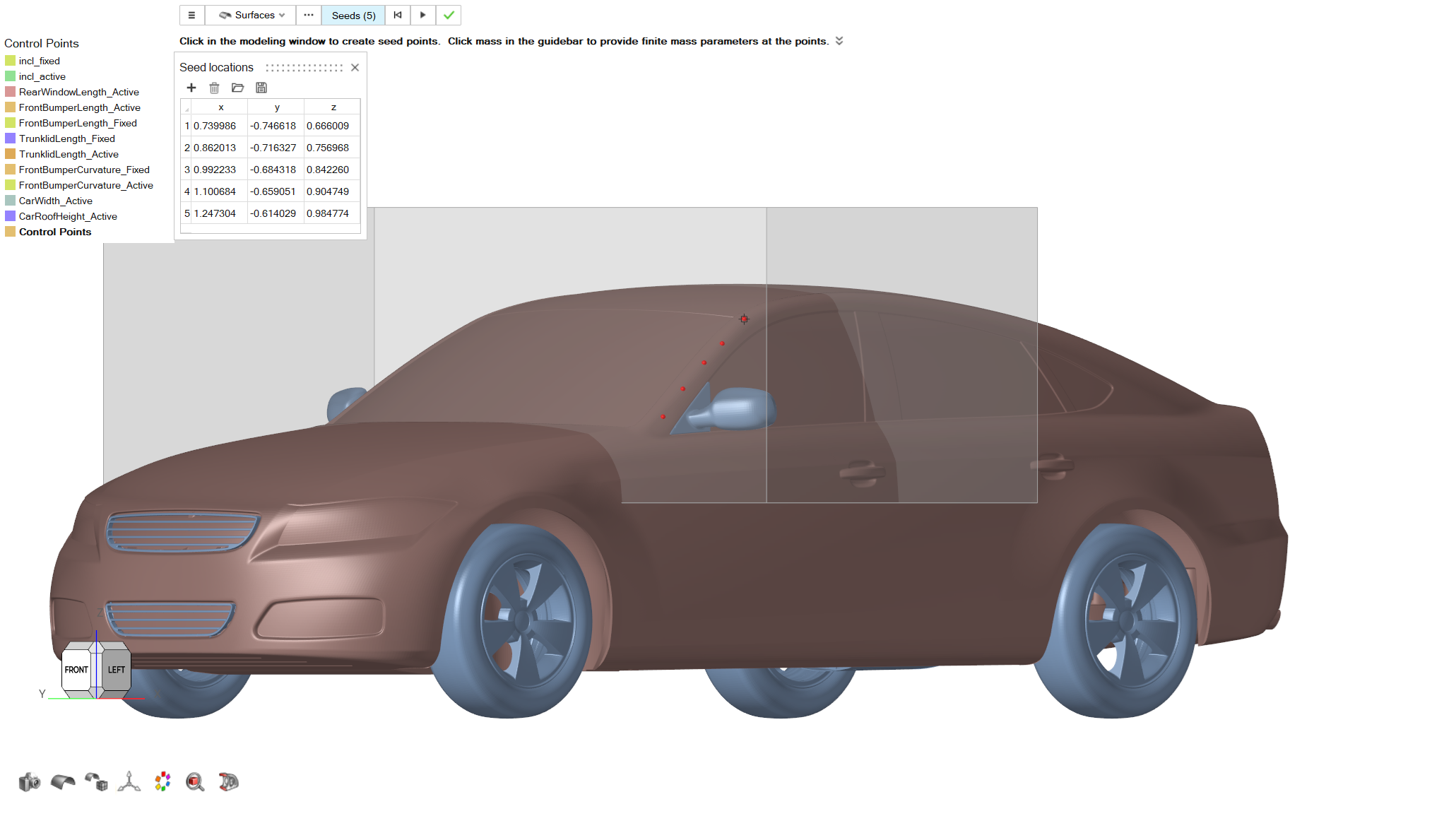Image resolution: width=1456 pixels, height=816 pixels.
Task: Toggle RearWindowLength_Active visibility square
Action: [10, 92]
